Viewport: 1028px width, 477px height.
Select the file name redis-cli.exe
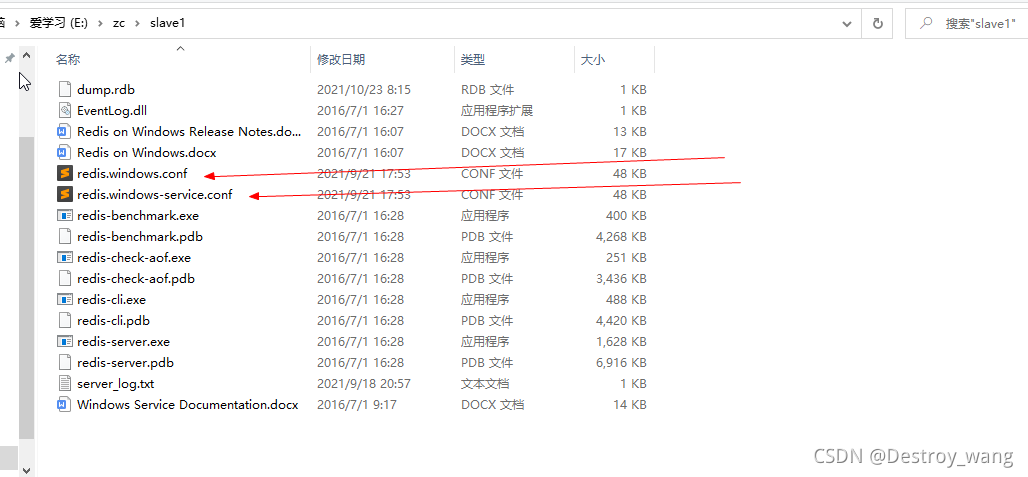click(111, 299)
